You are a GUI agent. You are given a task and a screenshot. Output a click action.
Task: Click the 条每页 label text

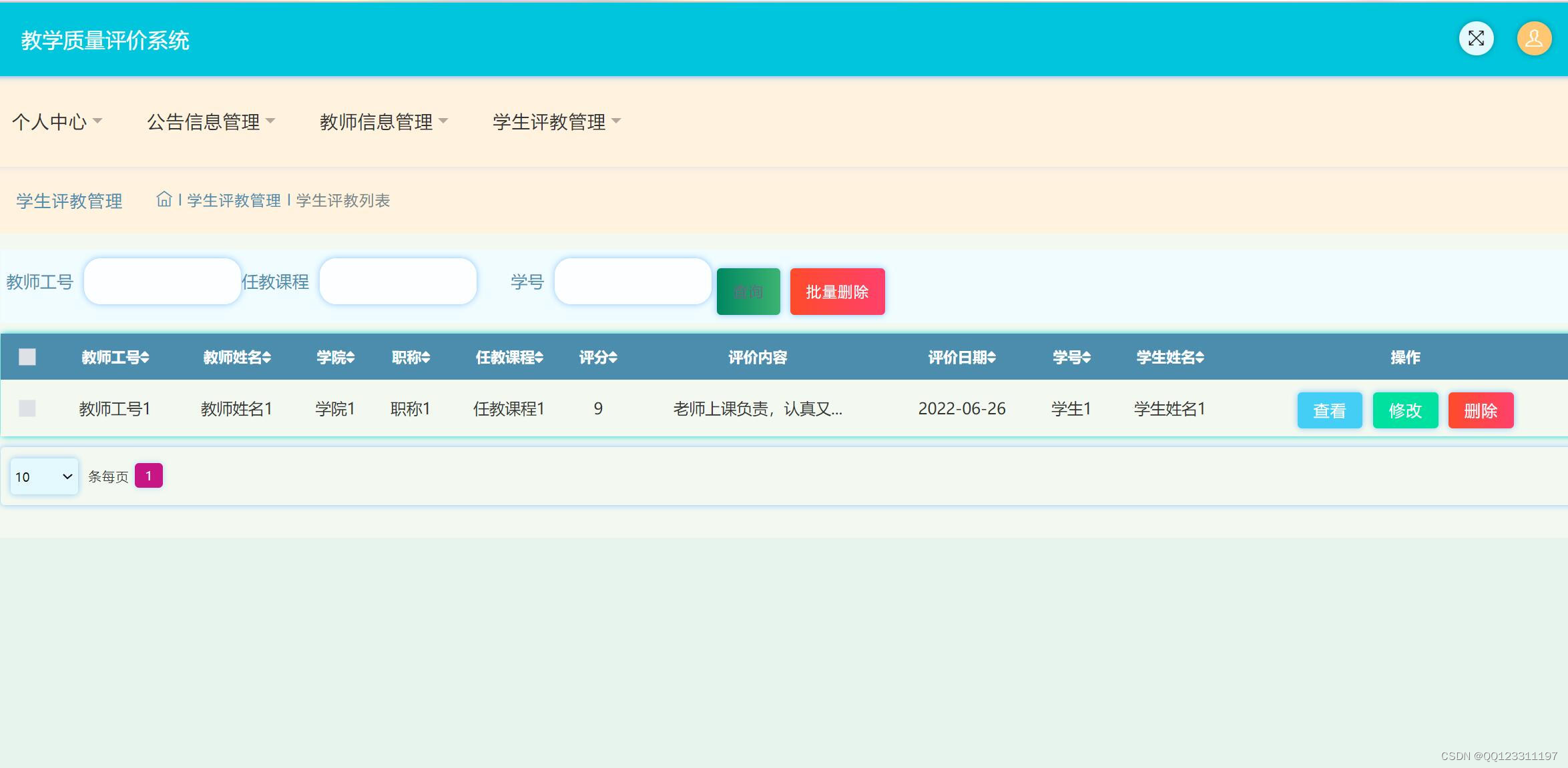[108, 476]
